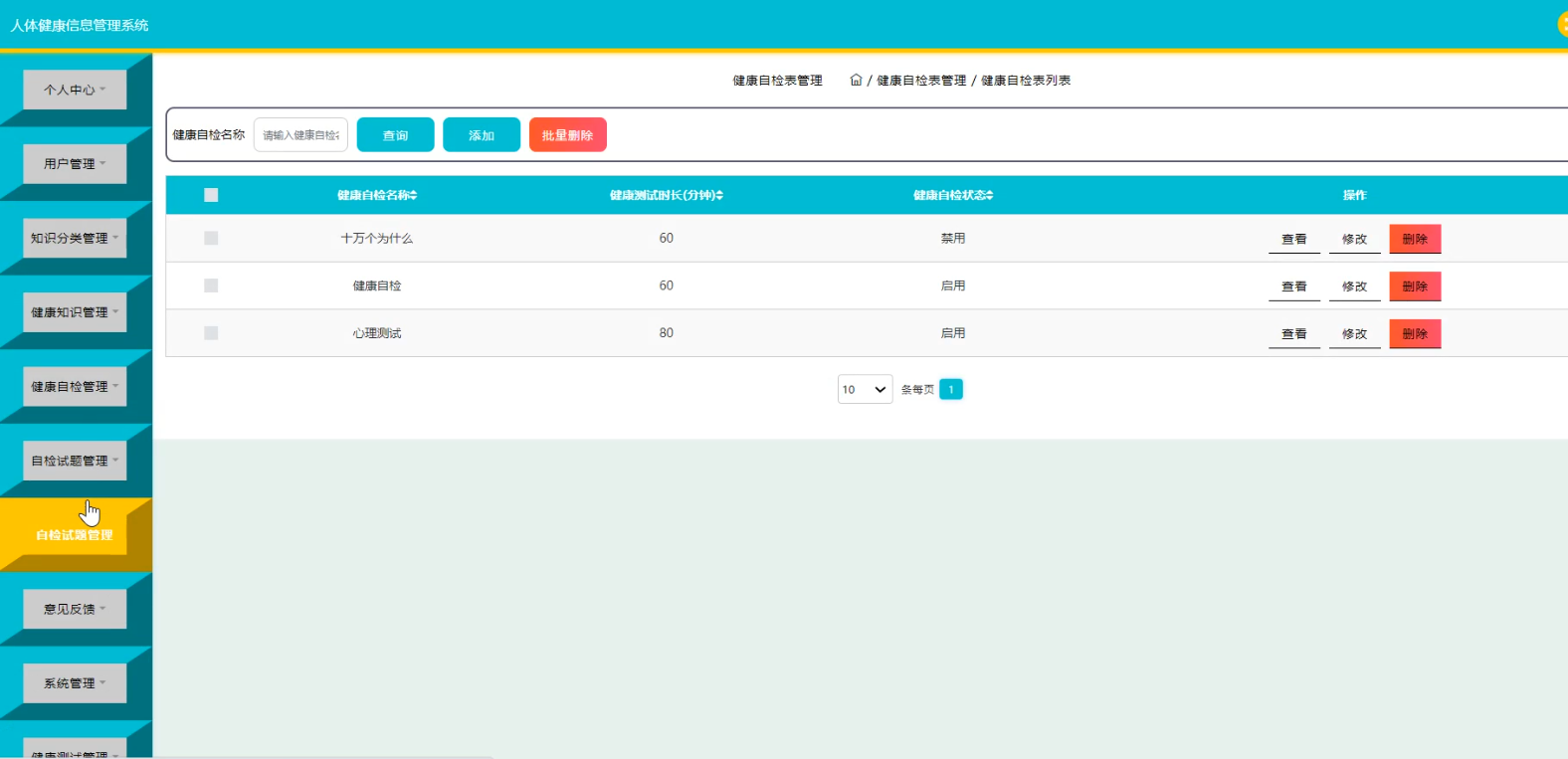Click the 添加 add button

tap(482, 134)
